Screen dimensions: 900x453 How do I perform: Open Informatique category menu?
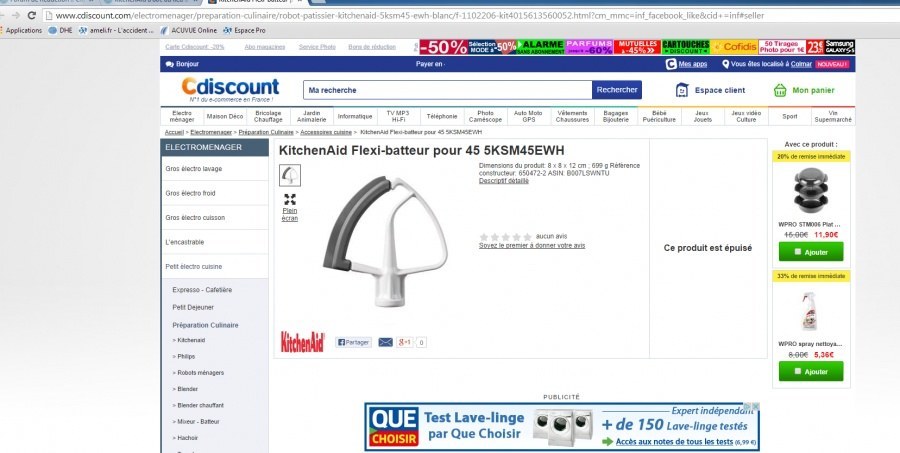click(x=355, y=117)
